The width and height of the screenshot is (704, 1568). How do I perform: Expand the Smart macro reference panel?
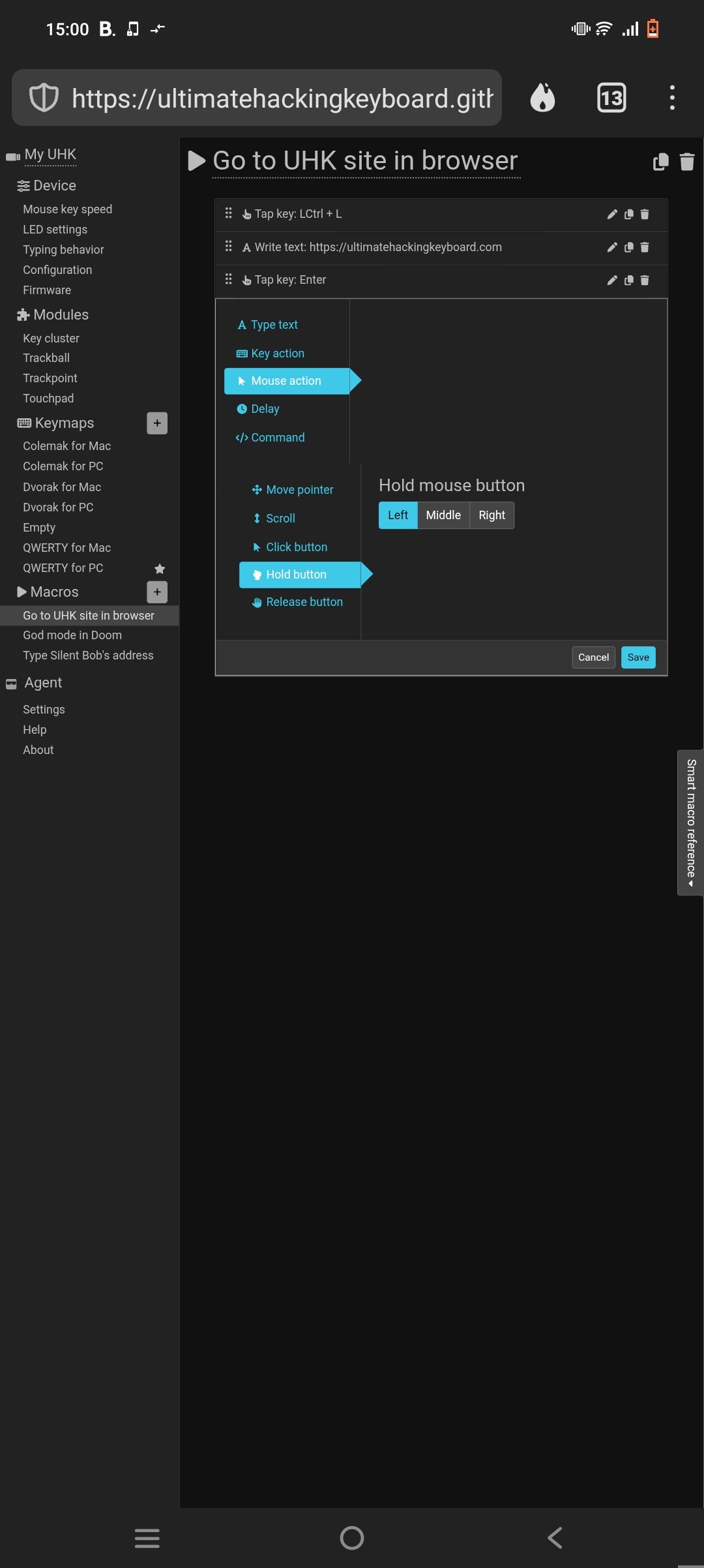tap(690, 822)
